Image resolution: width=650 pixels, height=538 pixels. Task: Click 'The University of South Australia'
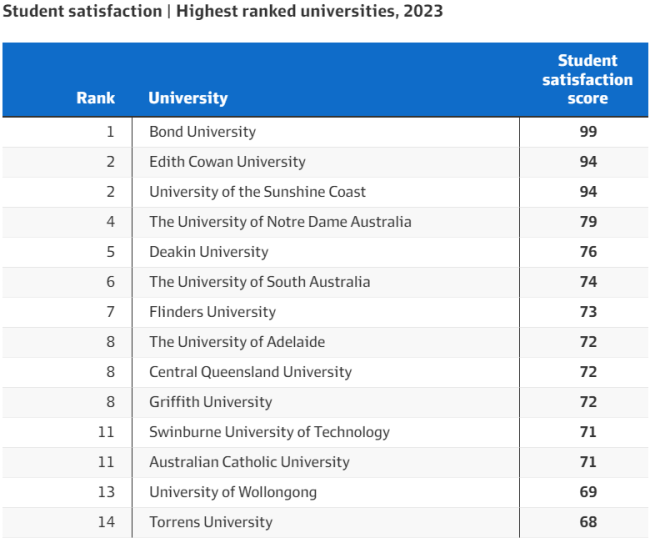260,282
